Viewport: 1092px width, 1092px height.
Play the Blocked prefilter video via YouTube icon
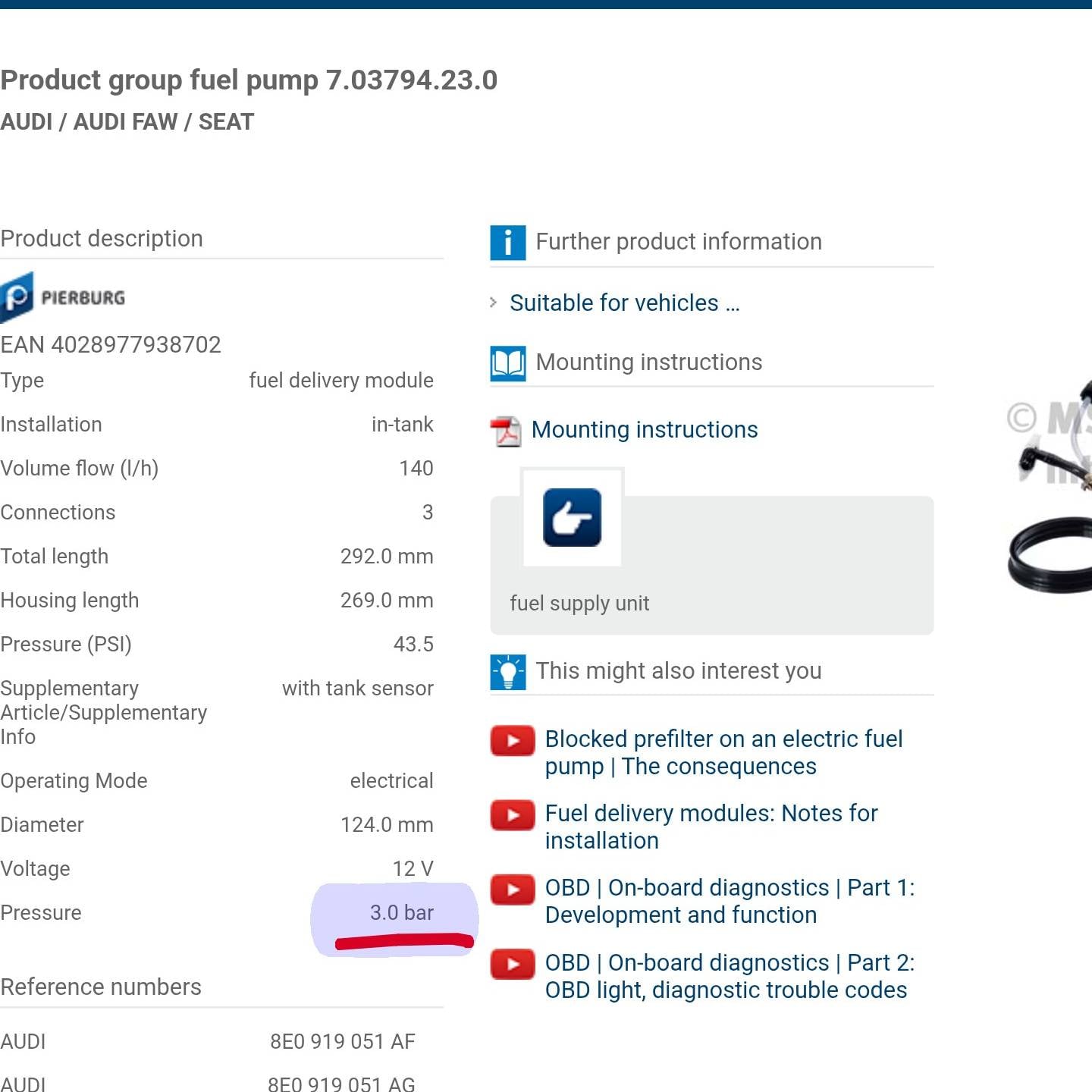click(x=513, y=740)
